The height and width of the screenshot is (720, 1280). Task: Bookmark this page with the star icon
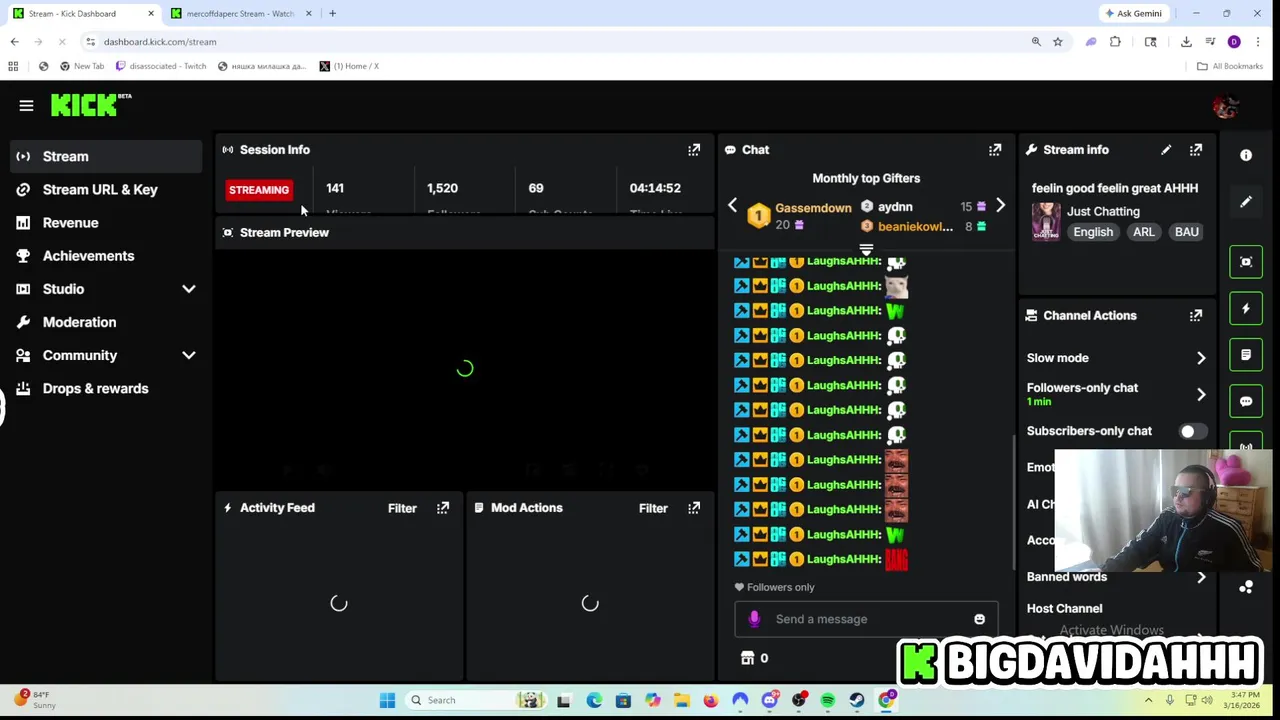click(1057, 42)
